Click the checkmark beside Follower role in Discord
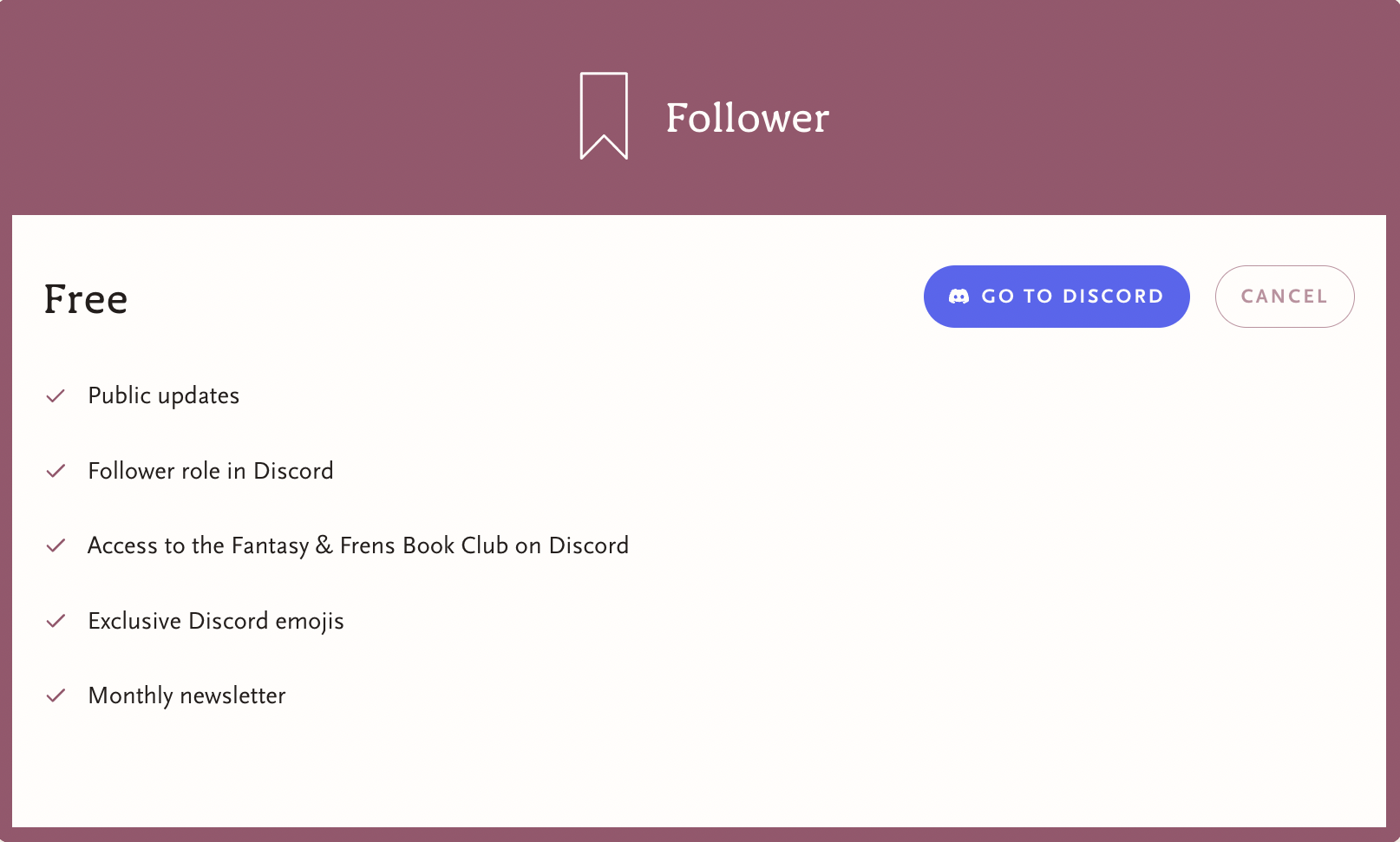The width and height of the screenshot is (1400, 842). pyautogui.click(x=56, y=471)
